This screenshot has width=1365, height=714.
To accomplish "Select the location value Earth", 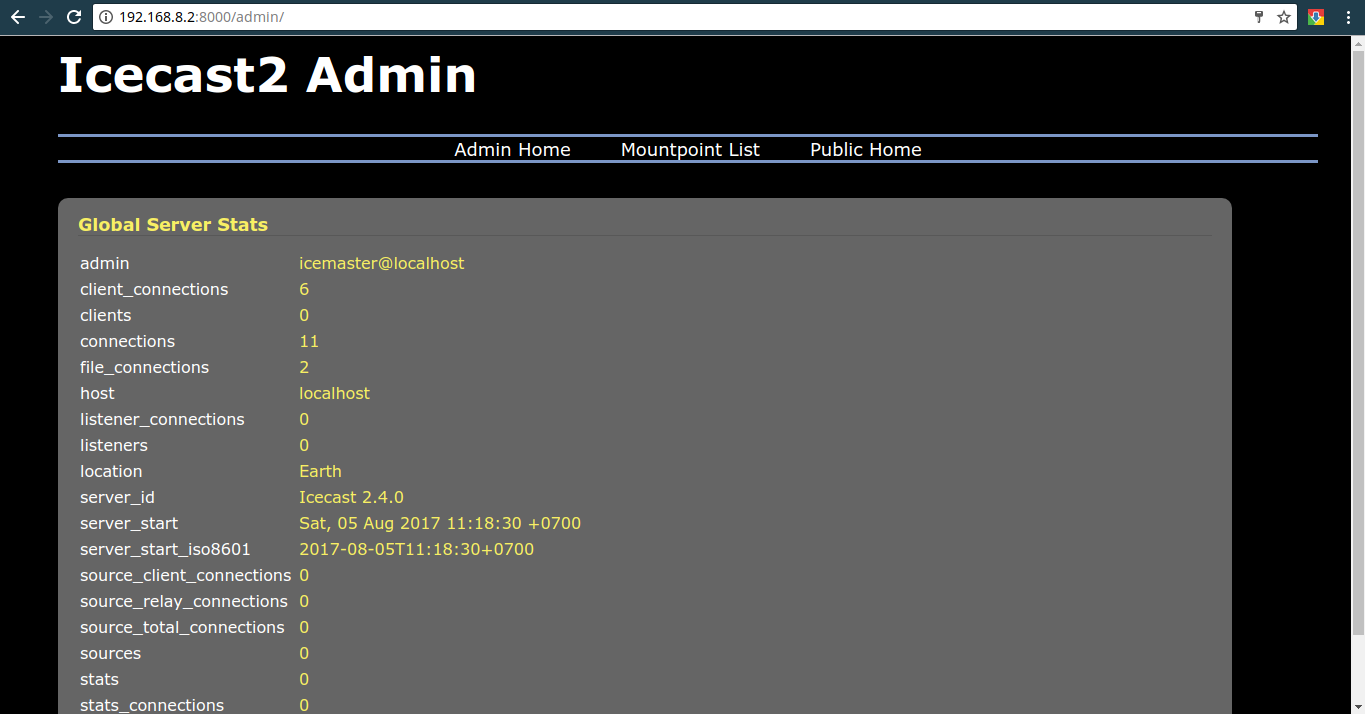I will click(x=320, y=472).
